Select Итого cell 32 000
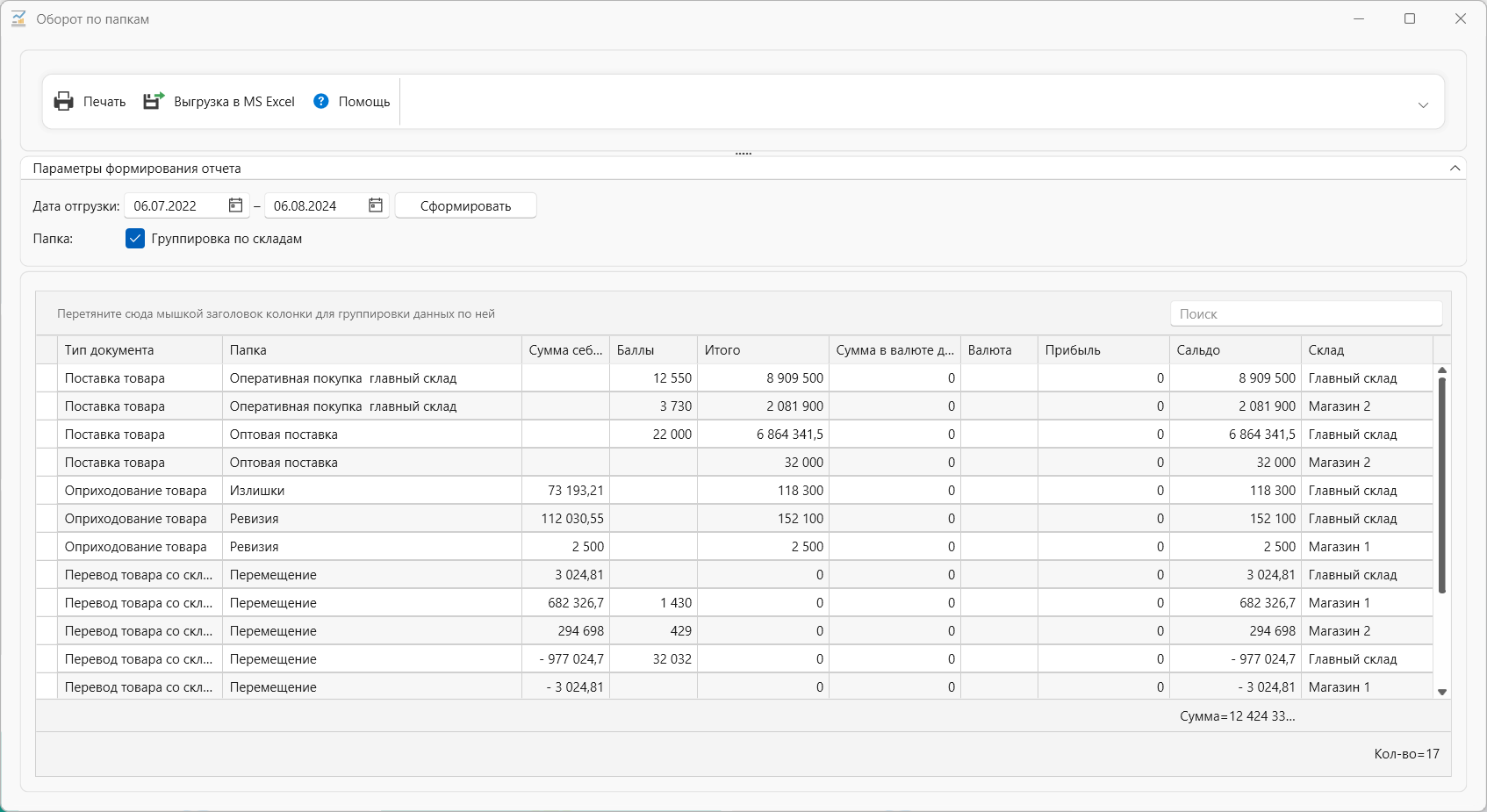The width and height of the screenshot is (1487, 812). pos(763,463)
